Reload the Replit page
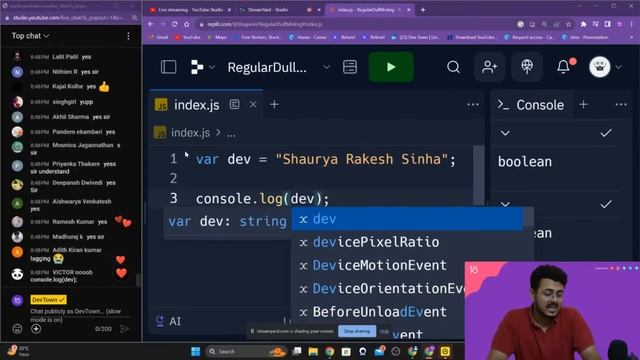Screen dimensions: 640x360 pyautogui.click(x=174, y=24)
